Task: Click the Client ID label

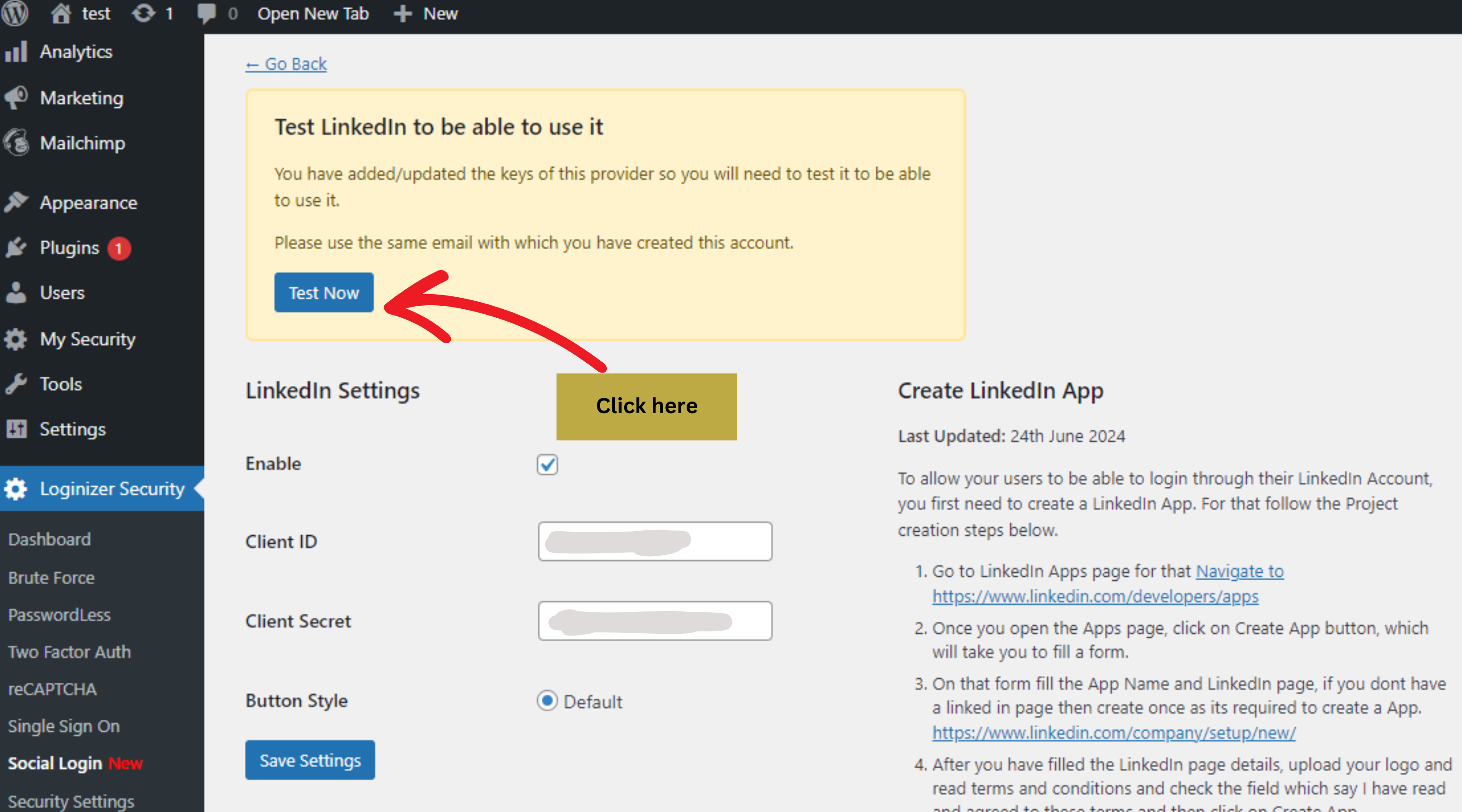Action: (x=281, y=541)
